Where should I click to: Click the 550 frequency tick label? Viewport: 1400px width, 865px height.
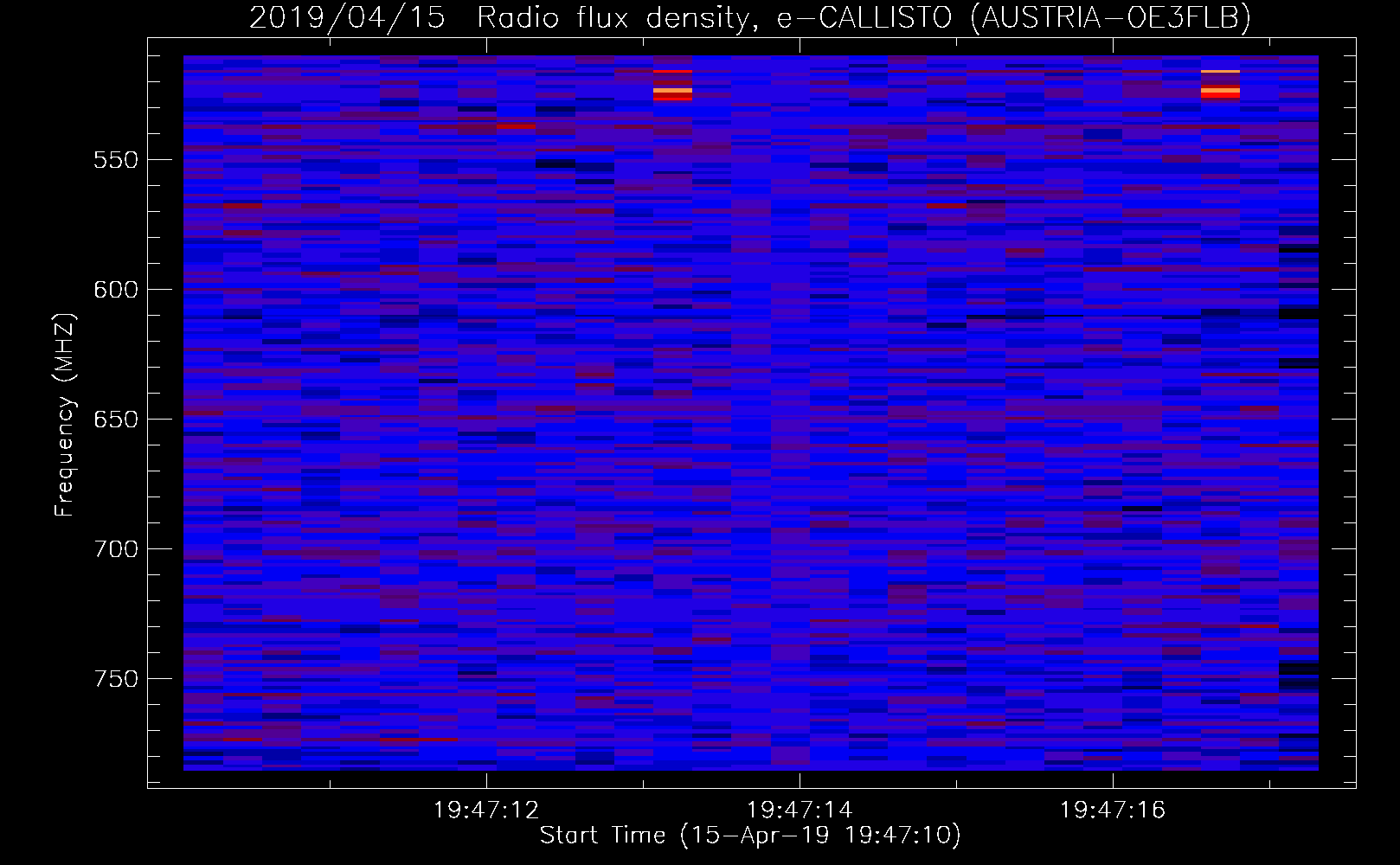[x=116, y=161]
